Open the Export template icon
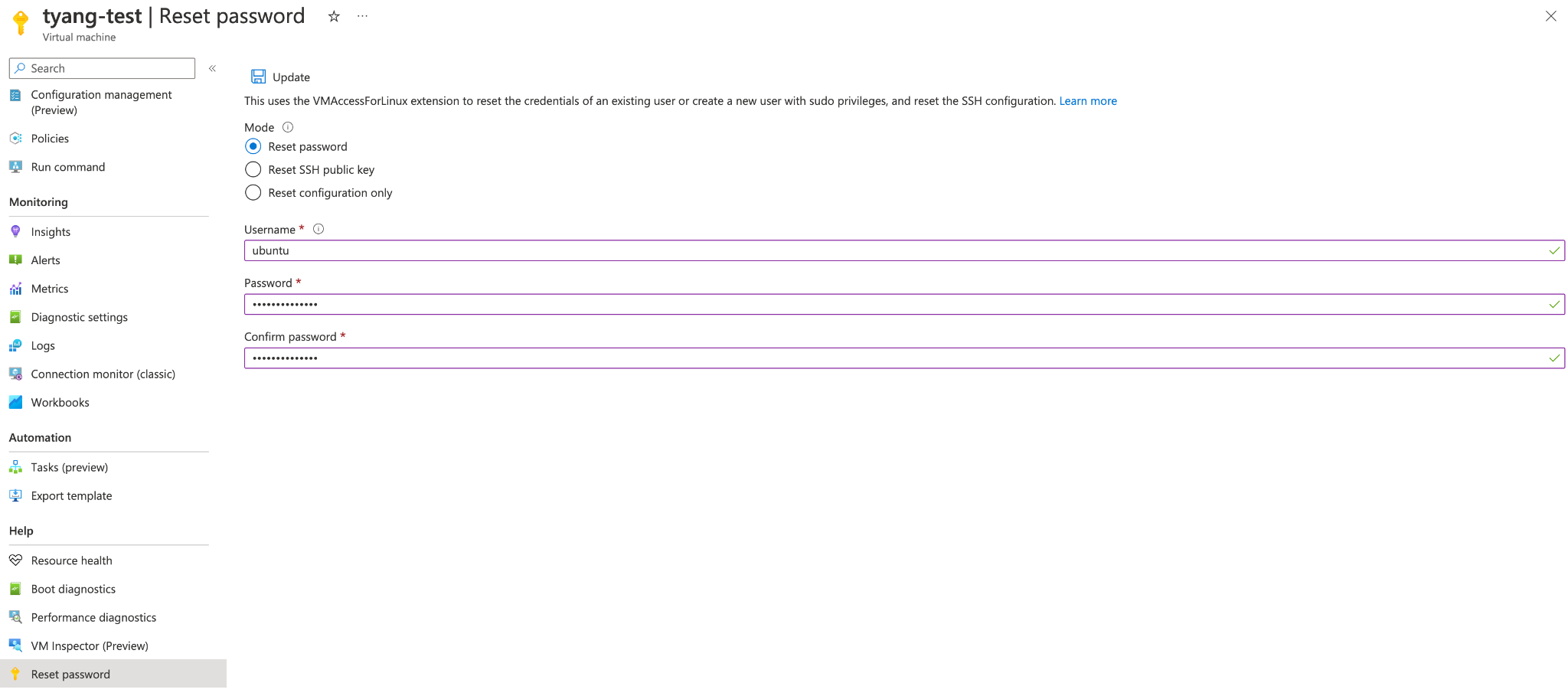Image resolution: width=1568 pixels, height=696 pixels. click(16, 495)
